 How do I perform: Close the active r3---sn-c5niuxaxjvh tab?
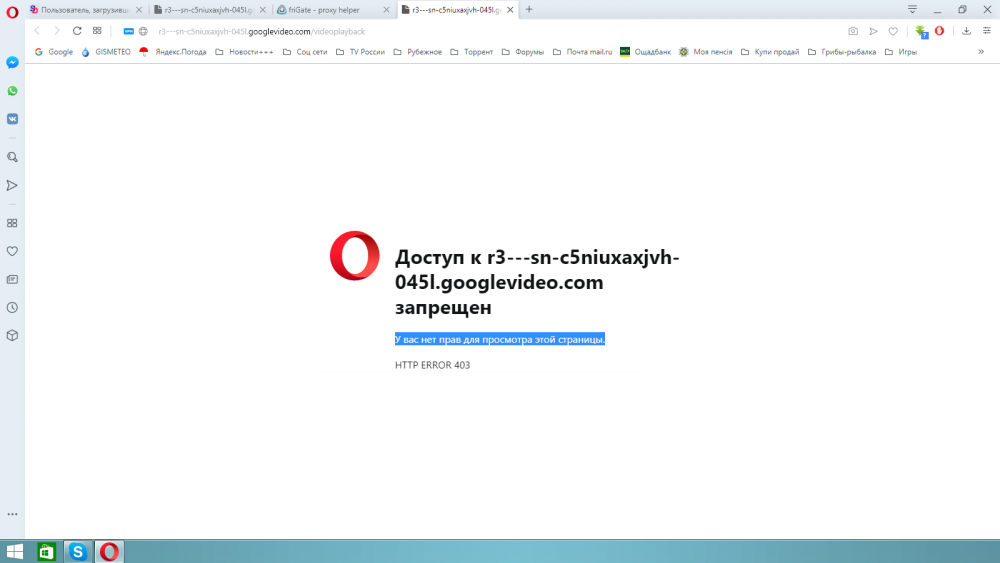tap(510, 10)
